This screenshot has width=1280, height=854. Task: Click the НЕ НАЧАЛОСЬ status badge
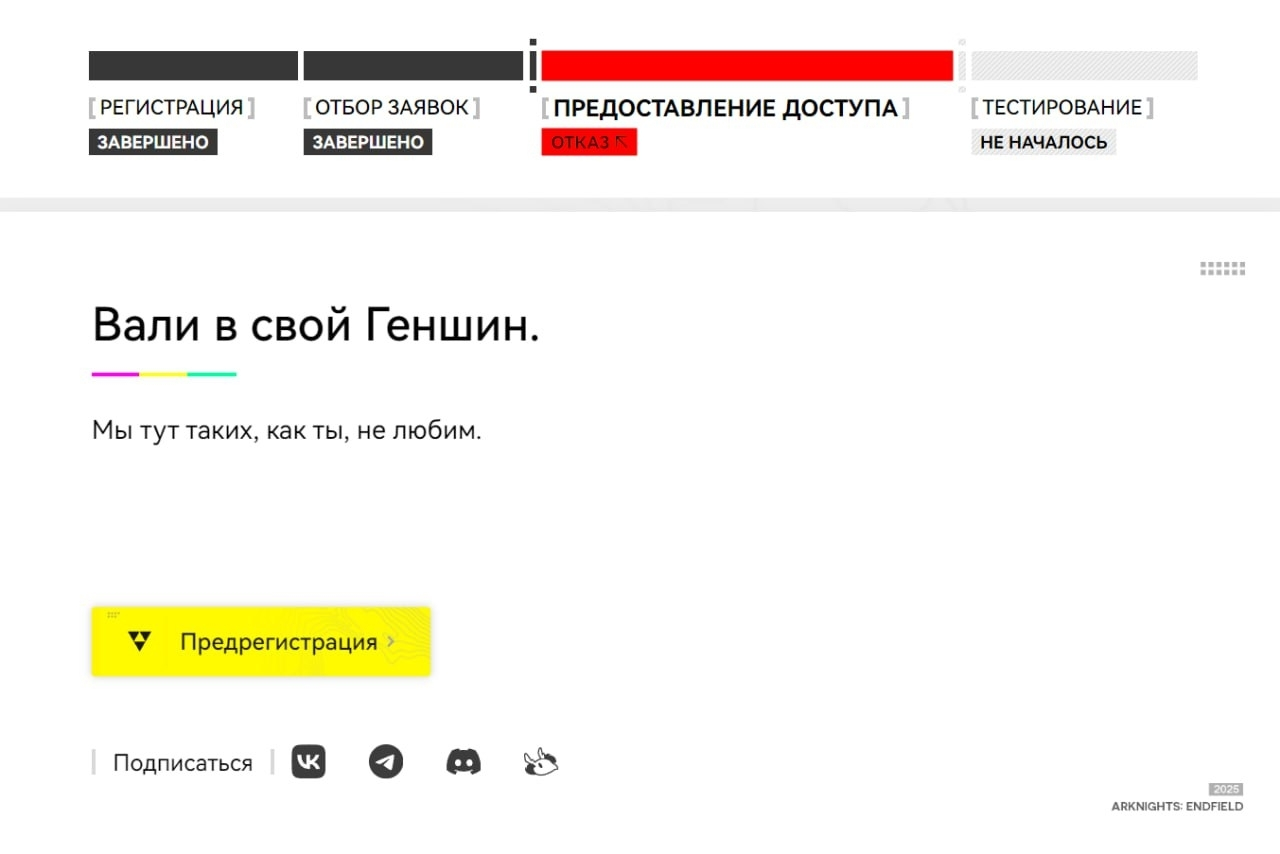(1044, 142)
